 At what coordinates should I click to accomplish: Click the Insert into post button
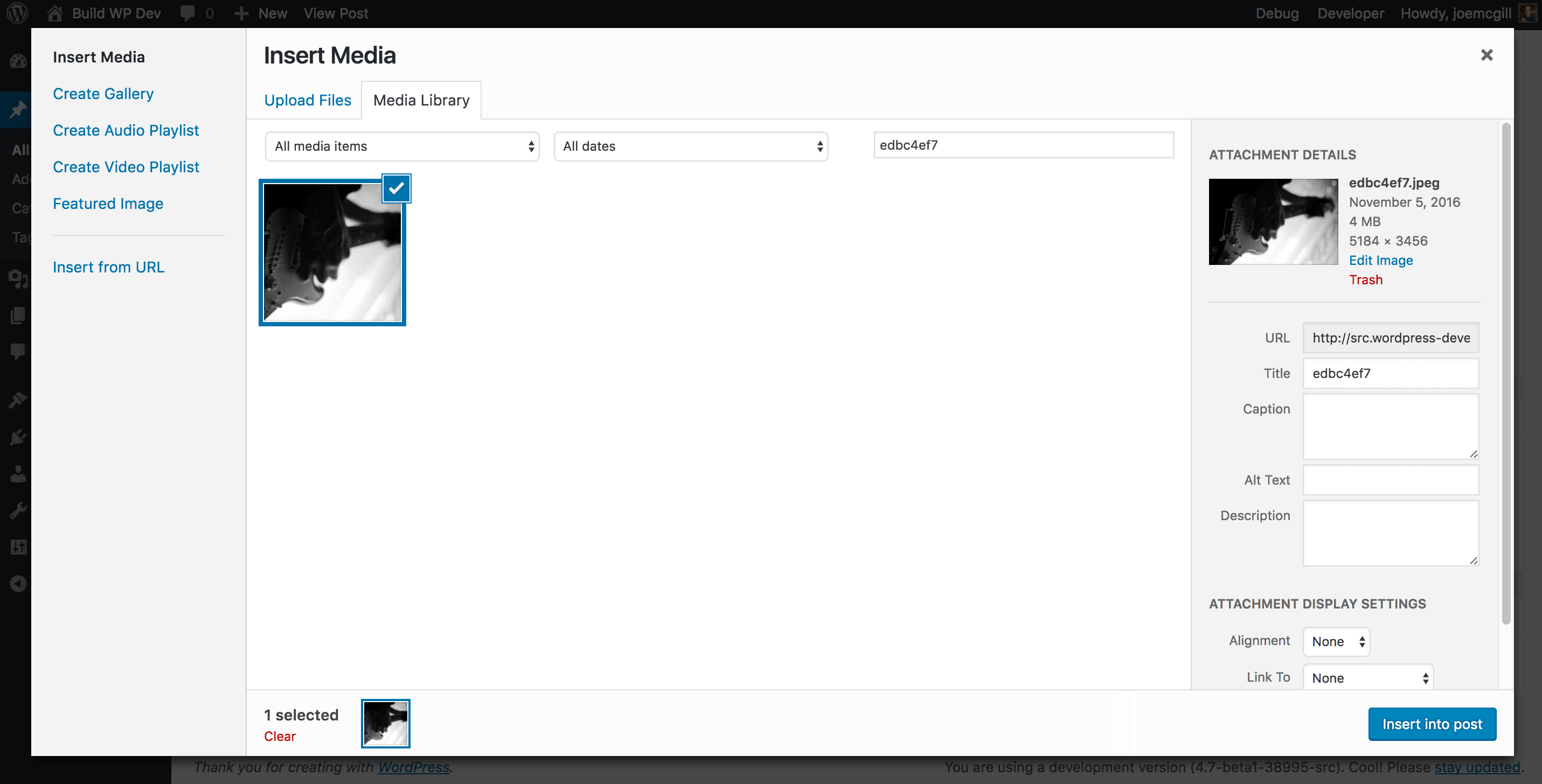(1432, 724)
